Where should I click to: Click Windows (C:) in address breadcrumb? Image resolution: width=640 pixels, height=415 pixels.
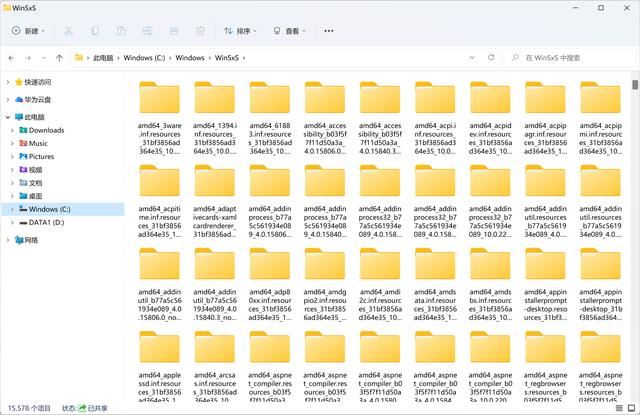(144, 58)
